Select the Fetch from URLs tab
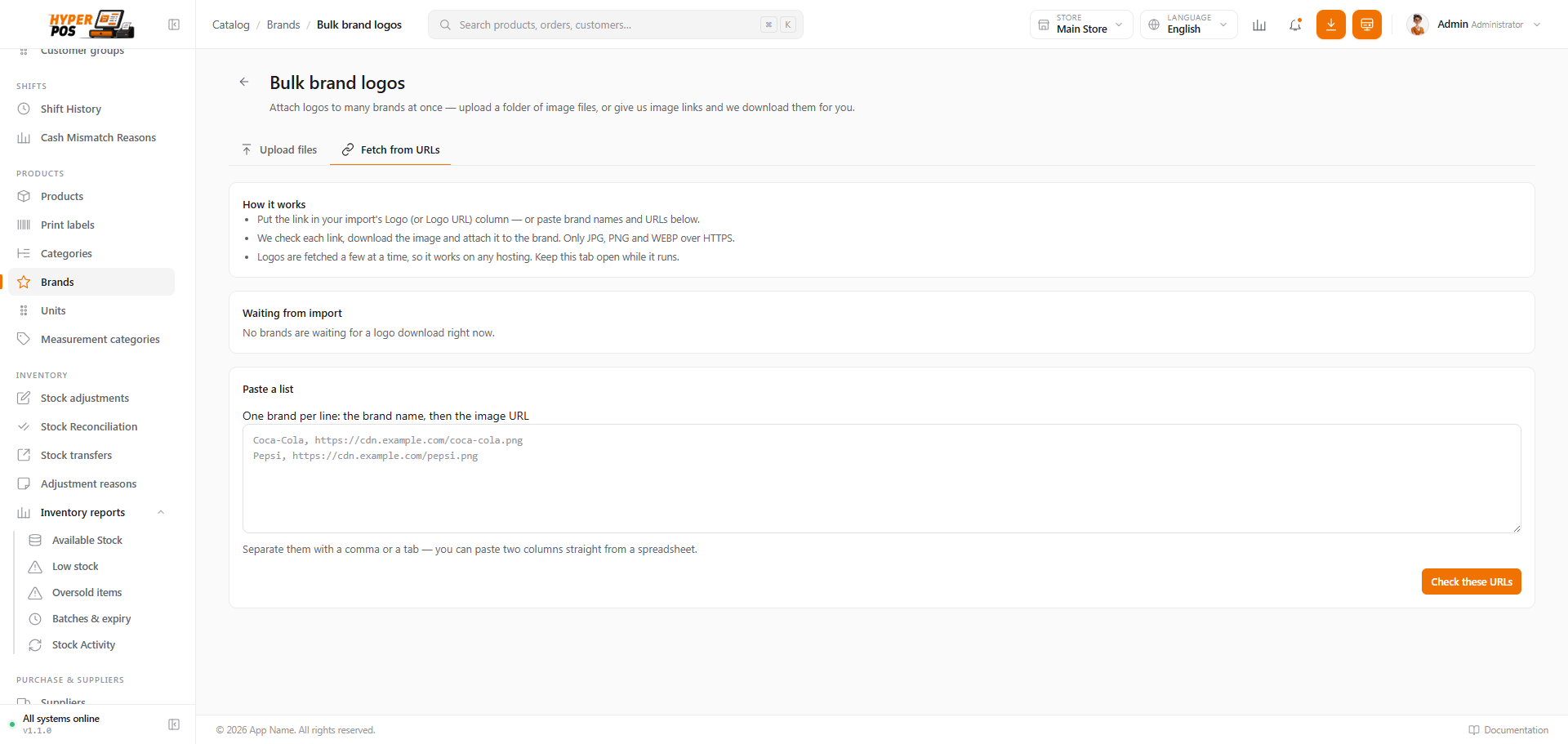This screenshot has height=744, width=1568. click(390, 149)
